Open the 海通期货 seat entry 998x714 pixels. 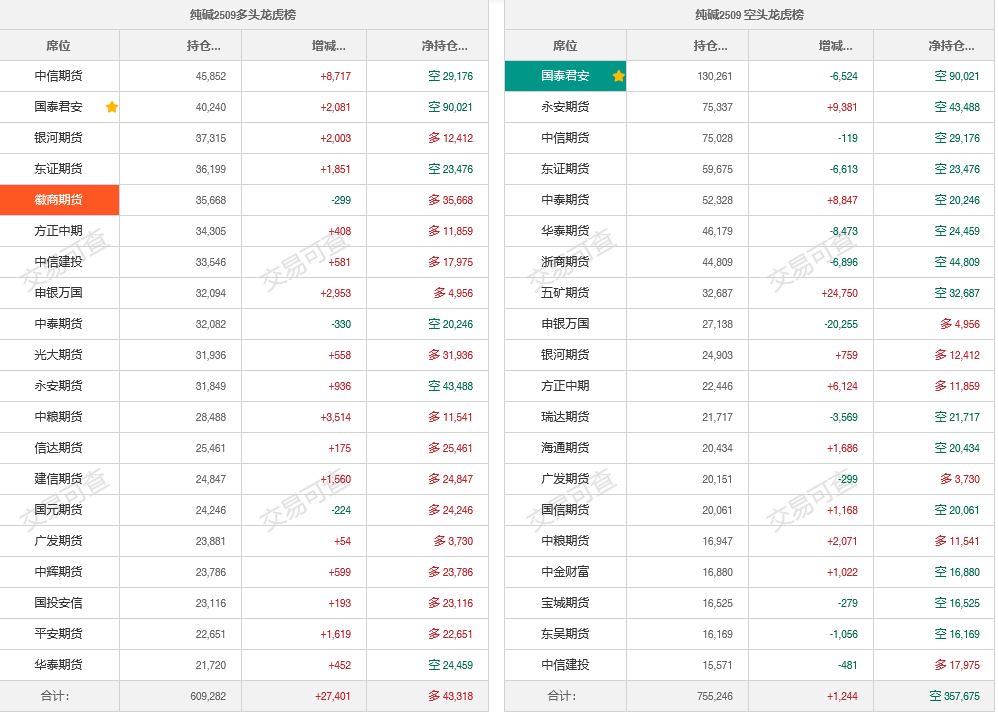566,448
